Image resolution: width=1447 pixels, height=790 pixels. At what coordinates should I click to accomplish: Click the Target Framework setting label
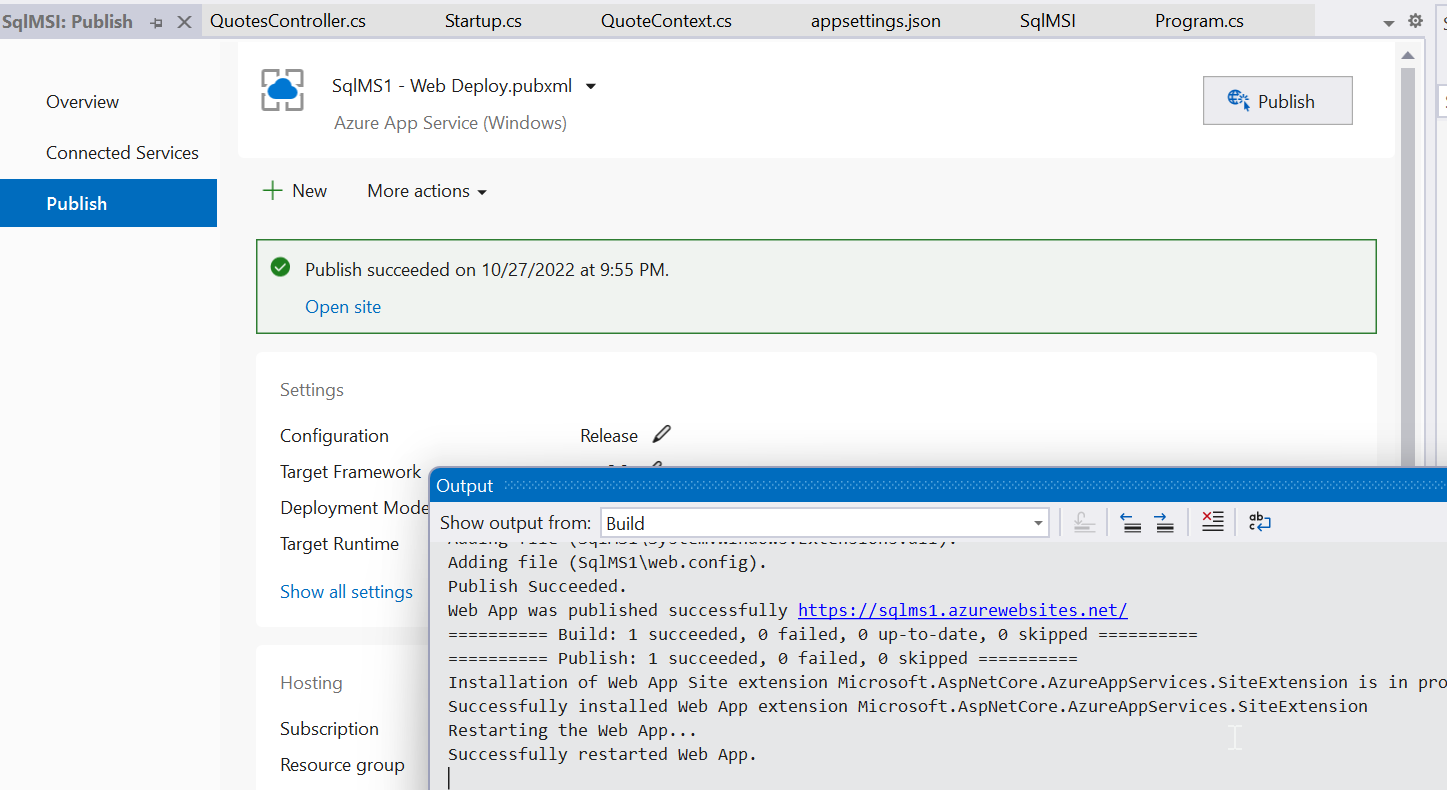coord(350,472)
